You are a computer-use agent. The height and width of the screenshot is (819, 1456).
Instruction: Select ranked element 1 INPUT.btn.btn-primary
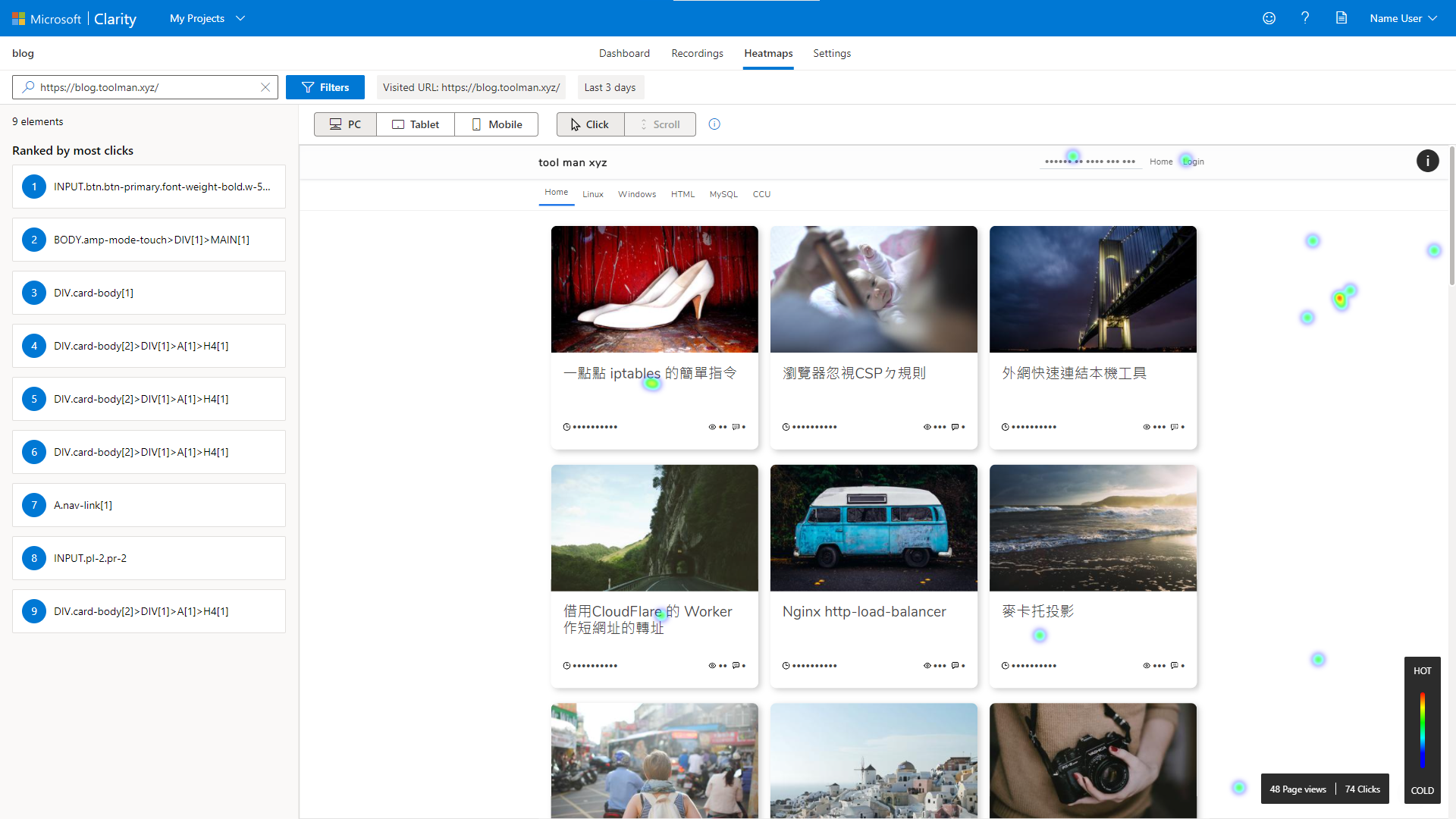149,187
